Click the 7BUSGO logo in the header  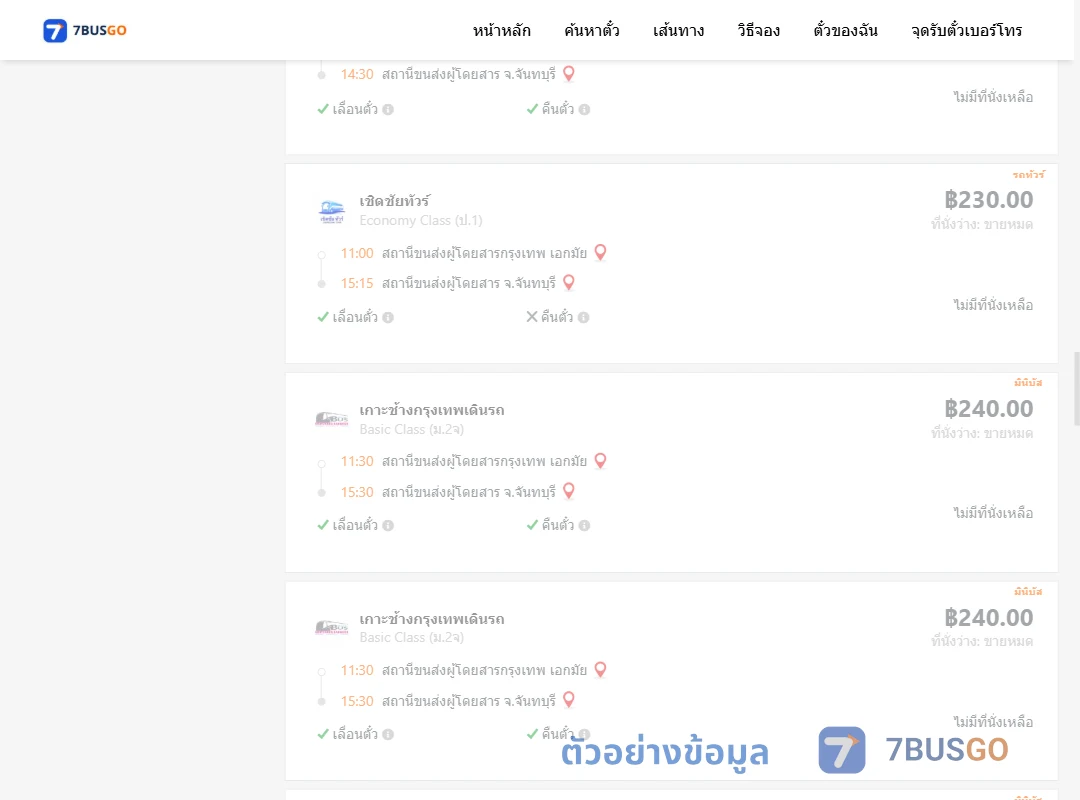85,30
